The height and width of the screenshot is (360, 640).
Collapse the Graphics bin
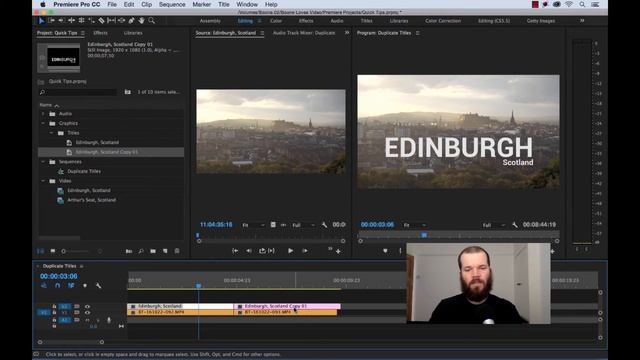pyautogui.click(x=43, y=123)
